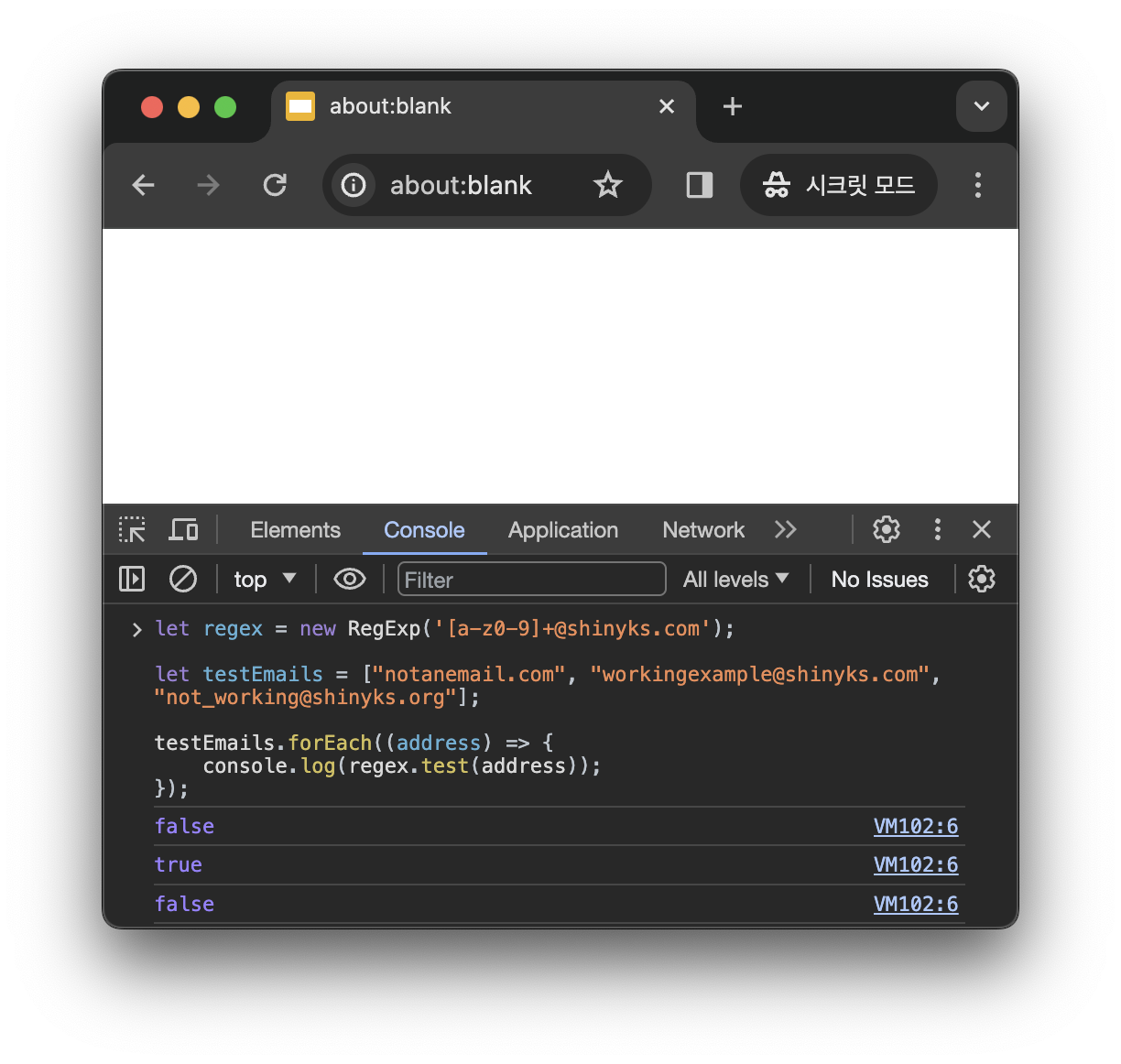Switch to the Application panel
This screenshot has width=1121, height=1064.
coord(563,530)
